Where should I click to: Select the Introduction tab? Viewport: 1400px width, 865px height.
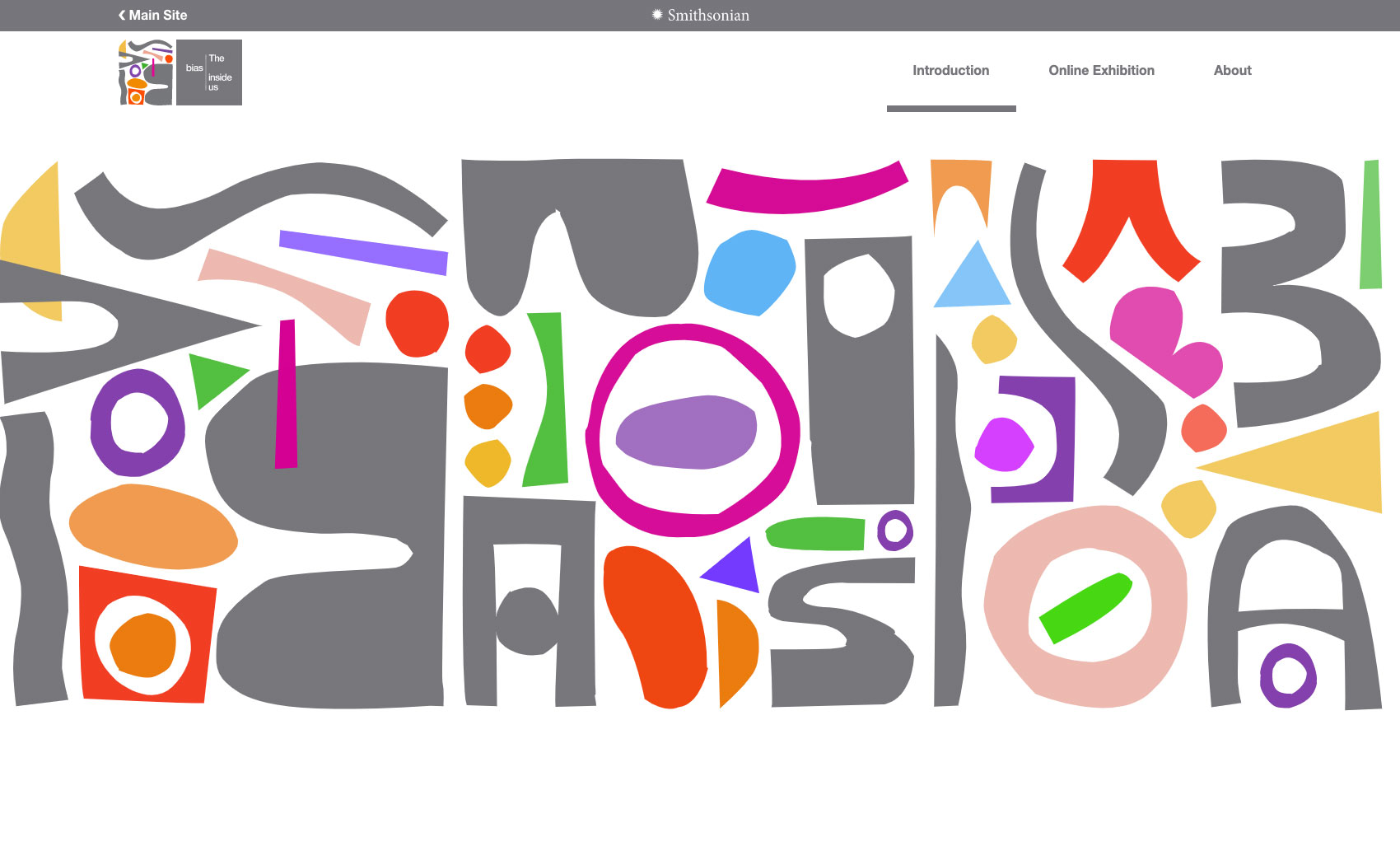coord(950,71)
